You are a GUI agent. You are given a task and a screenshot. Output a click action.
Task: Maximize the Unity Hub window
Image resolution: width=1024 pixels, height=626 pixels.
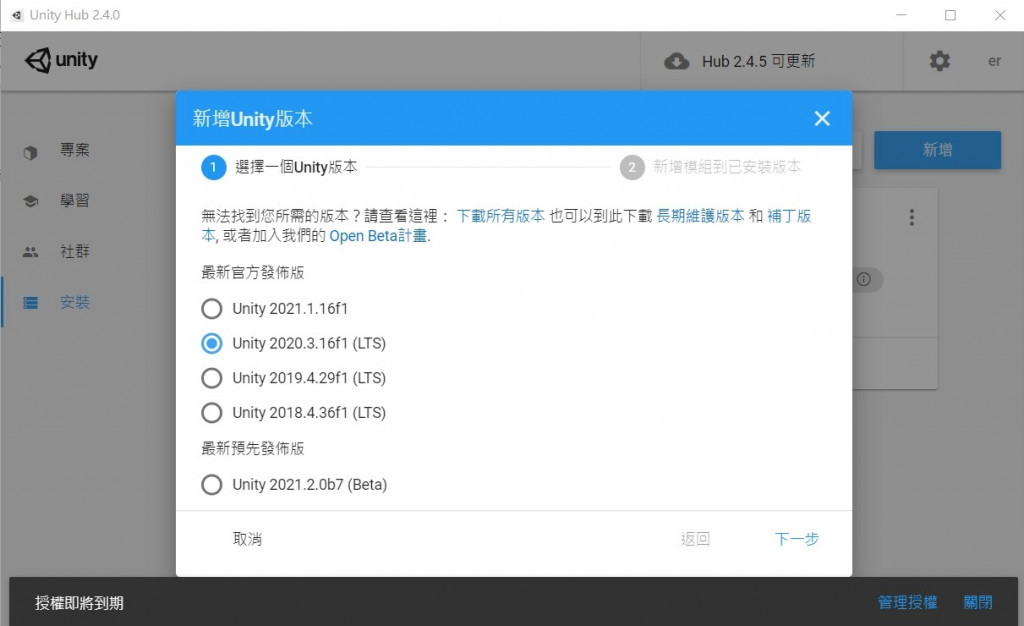point(950,15)
